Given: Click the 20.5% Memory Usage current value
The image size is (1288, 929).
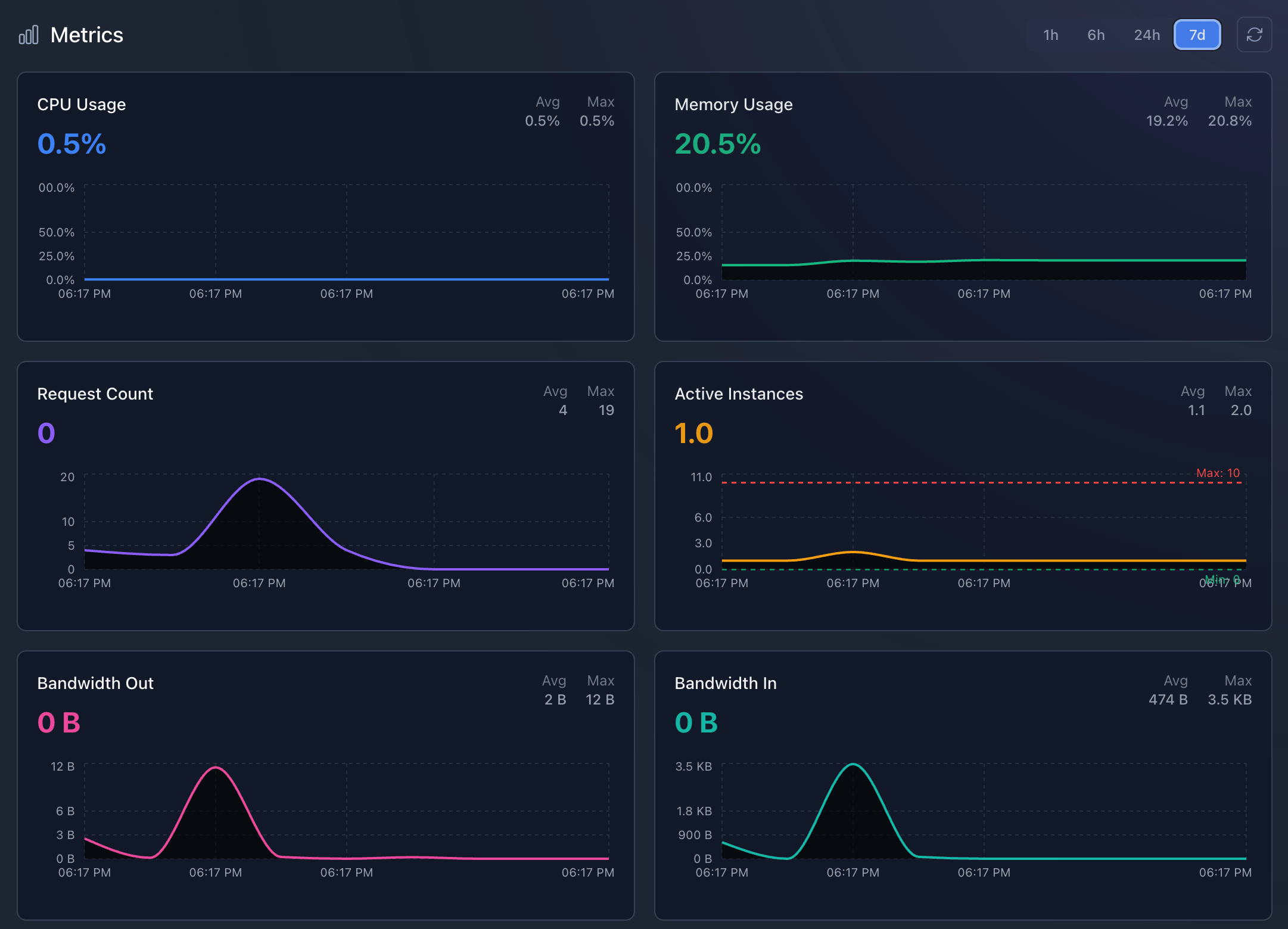Looking at the screenshot, I should (717, 144).
